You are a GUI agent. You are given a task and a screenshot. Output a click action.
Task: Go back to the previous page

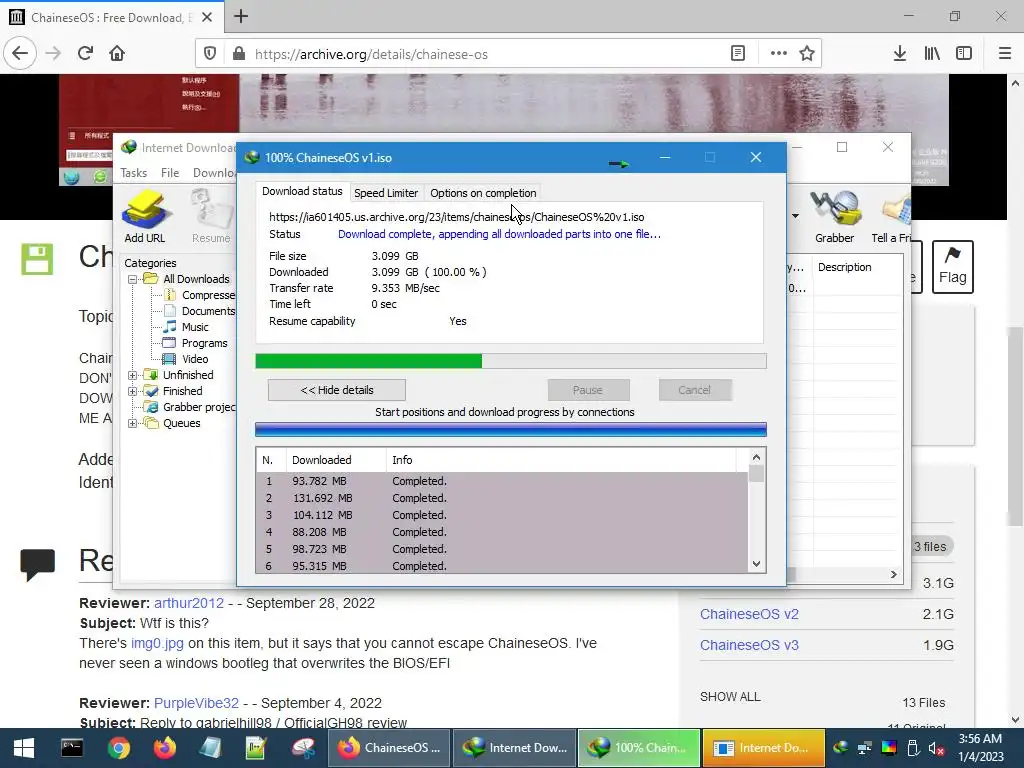(20, 54)
